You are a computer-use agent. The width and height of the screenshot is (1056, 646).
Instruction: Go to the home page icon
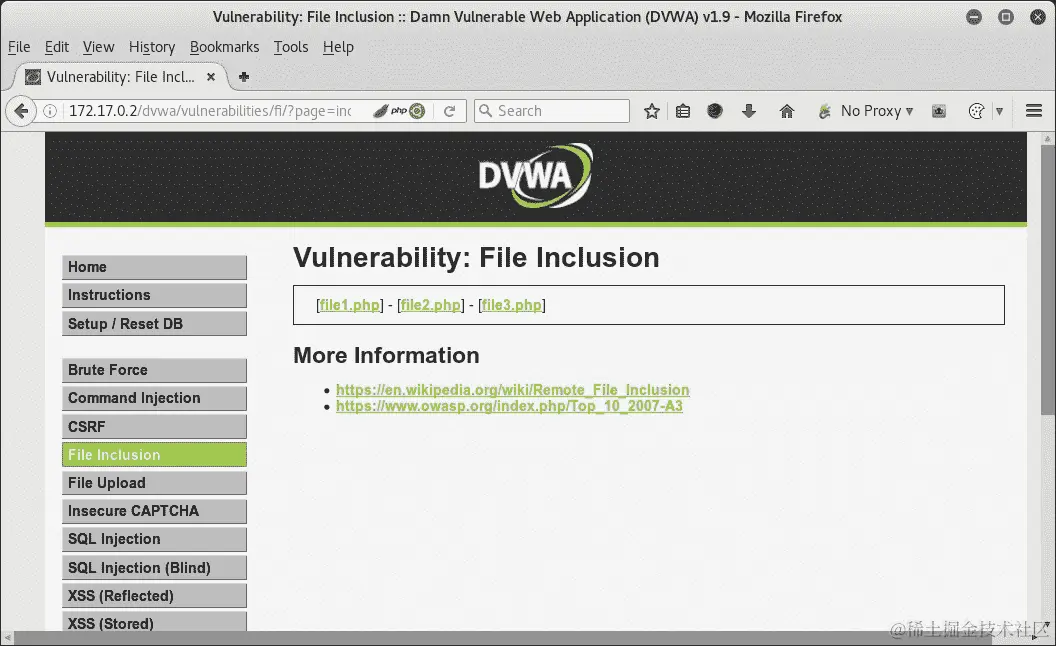787,111
